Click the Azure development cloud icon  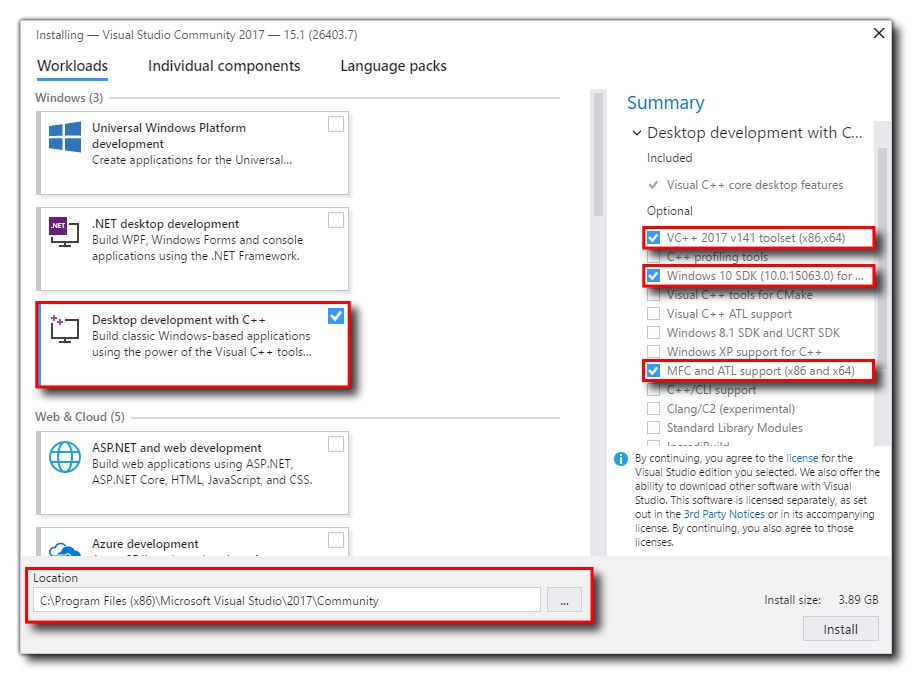65,548
